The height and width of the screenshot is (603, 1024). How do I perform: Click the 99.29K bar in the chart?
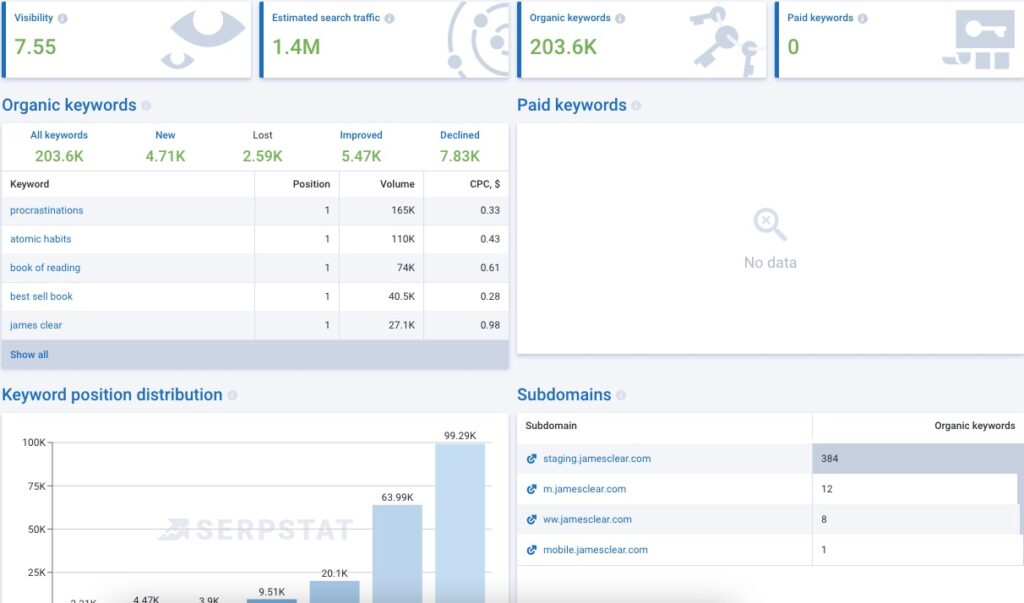pyautogui.click(x=460, y=523)
